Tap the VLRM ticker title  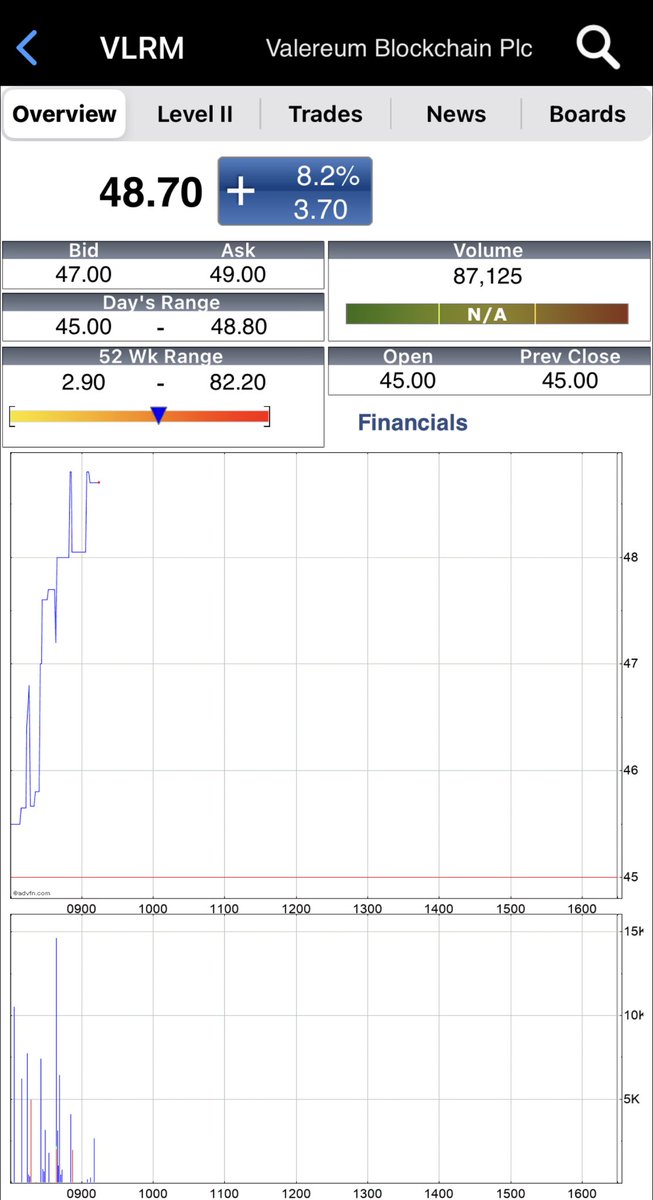142,48
